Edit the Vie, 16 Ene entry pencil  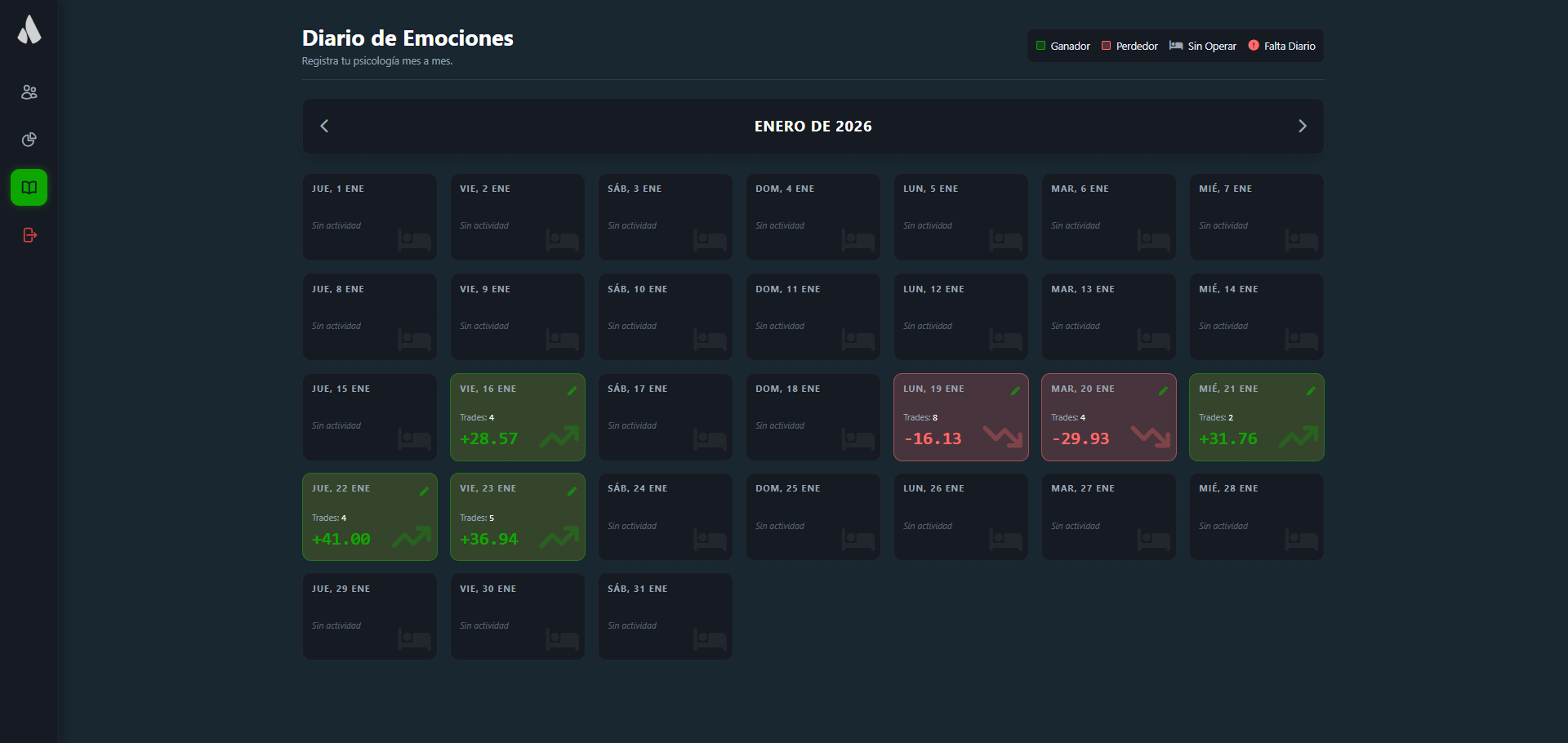pos(572,391)
